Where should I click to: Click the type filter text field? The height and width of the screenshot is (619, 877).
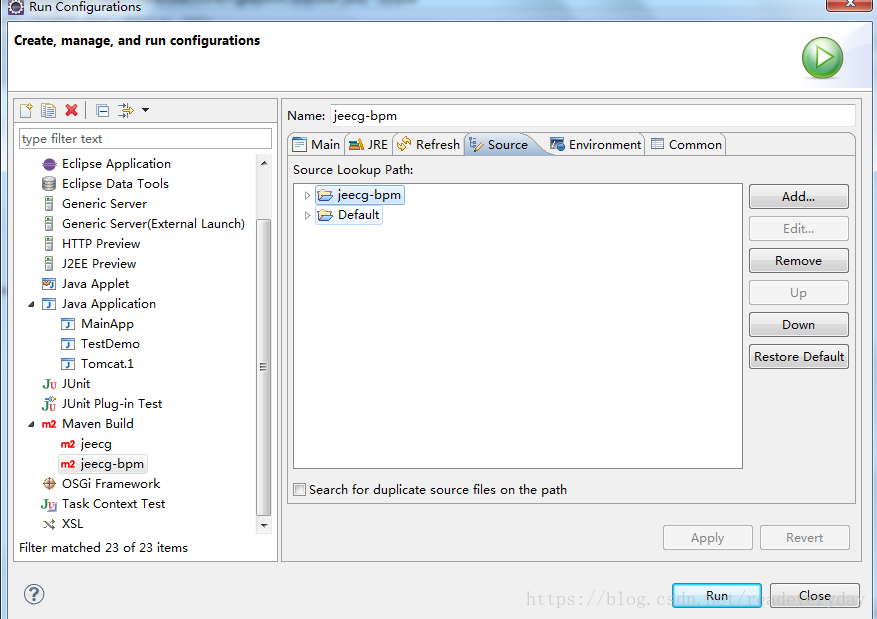click(145, 139)
